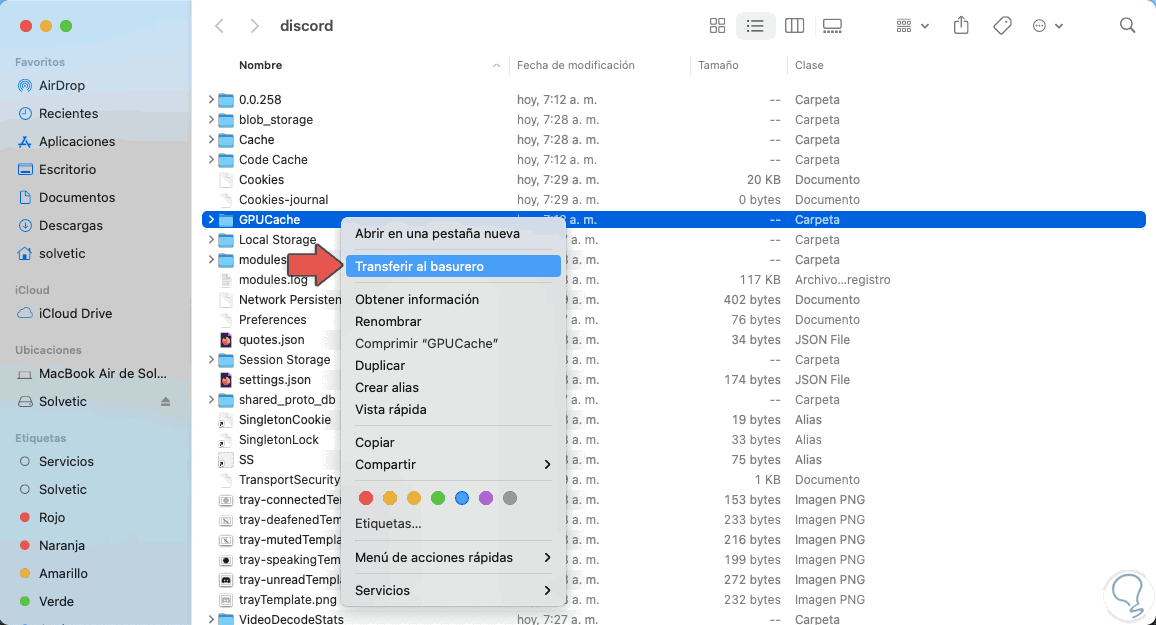Open AirDrop in the sidebar
This screenshot has width=1156, height=625.
click(62, 85)
